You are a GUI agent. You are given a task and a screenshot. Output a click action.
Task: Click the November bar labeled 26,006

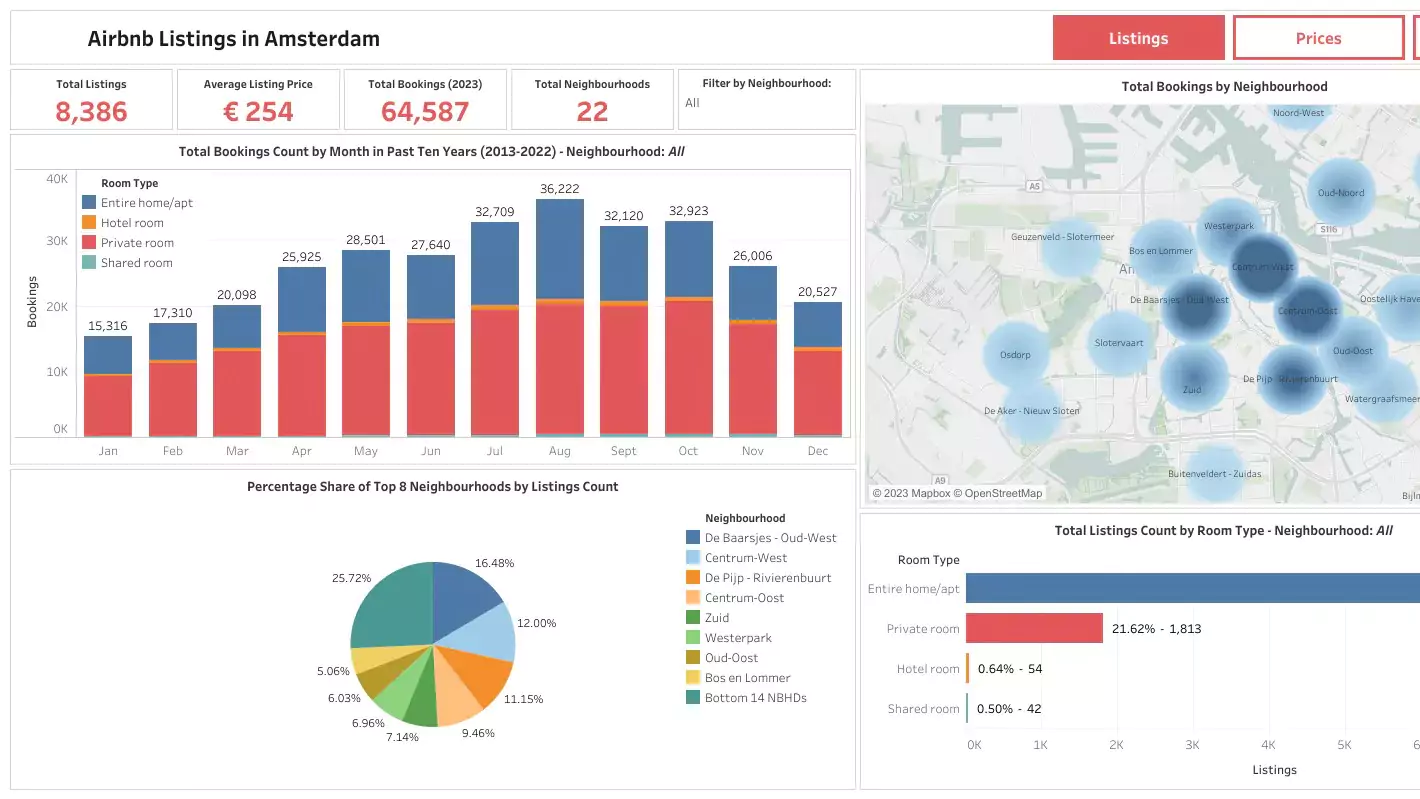[x=753, y=351]
